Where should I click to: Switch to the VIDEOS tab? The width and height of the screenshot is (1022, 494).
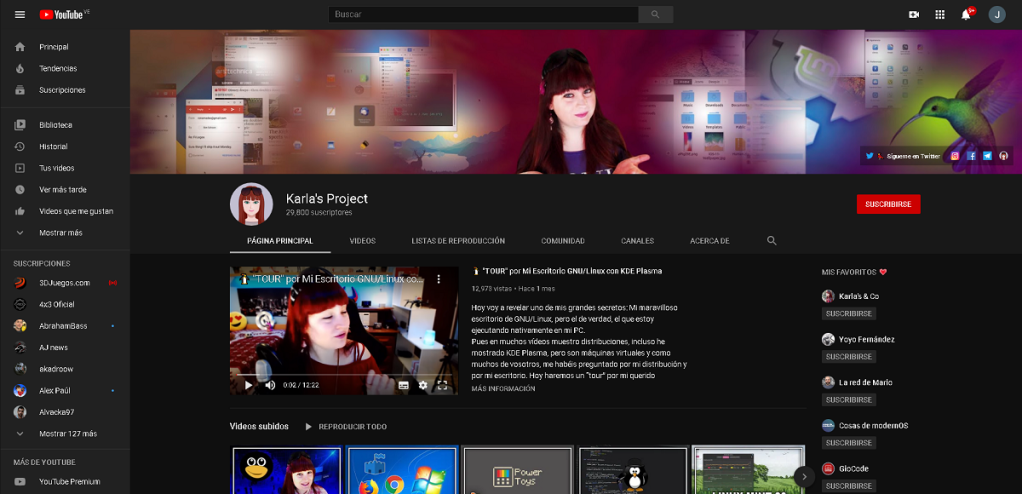coord(362,240)
